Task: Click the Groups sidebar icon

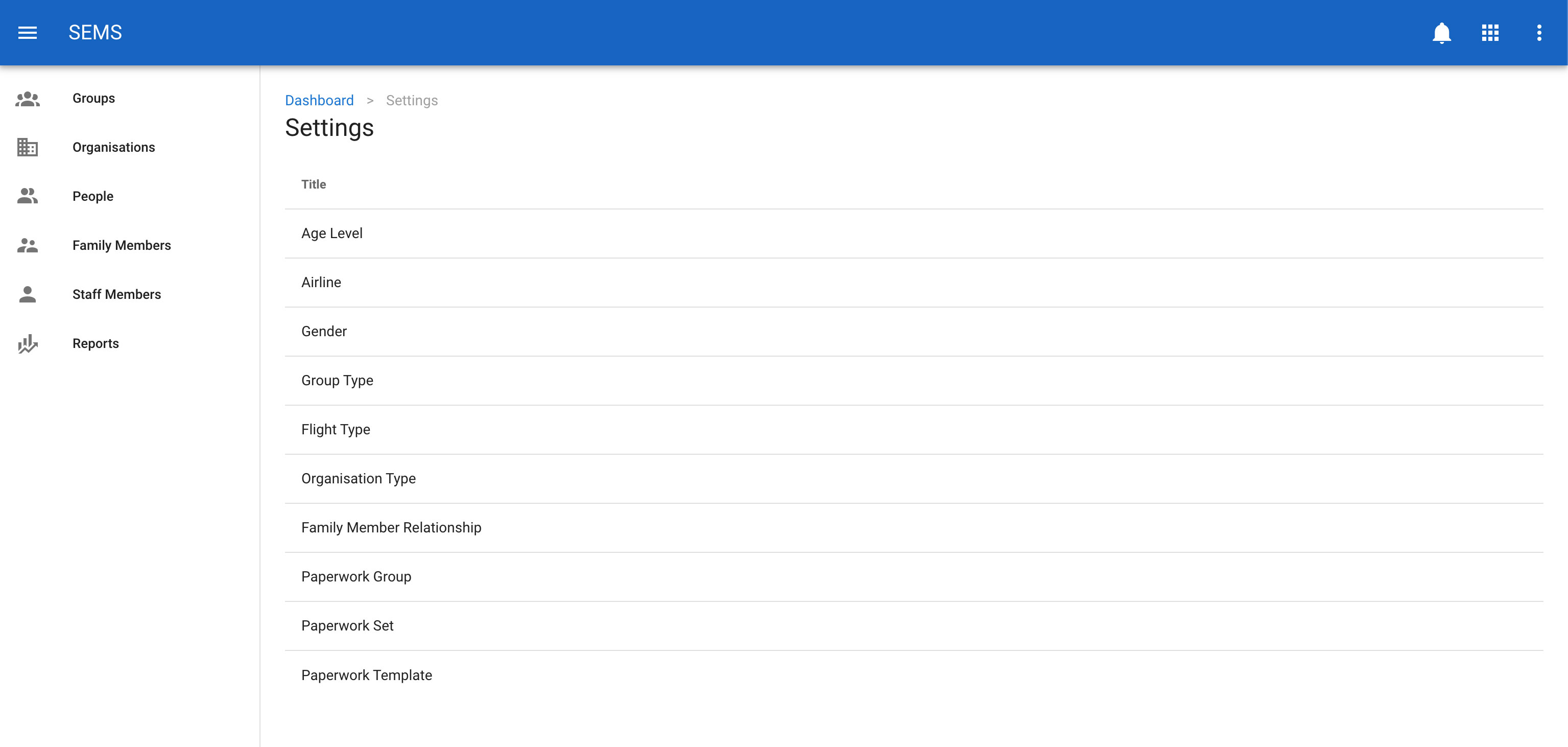Action: [x=28, y=99]
